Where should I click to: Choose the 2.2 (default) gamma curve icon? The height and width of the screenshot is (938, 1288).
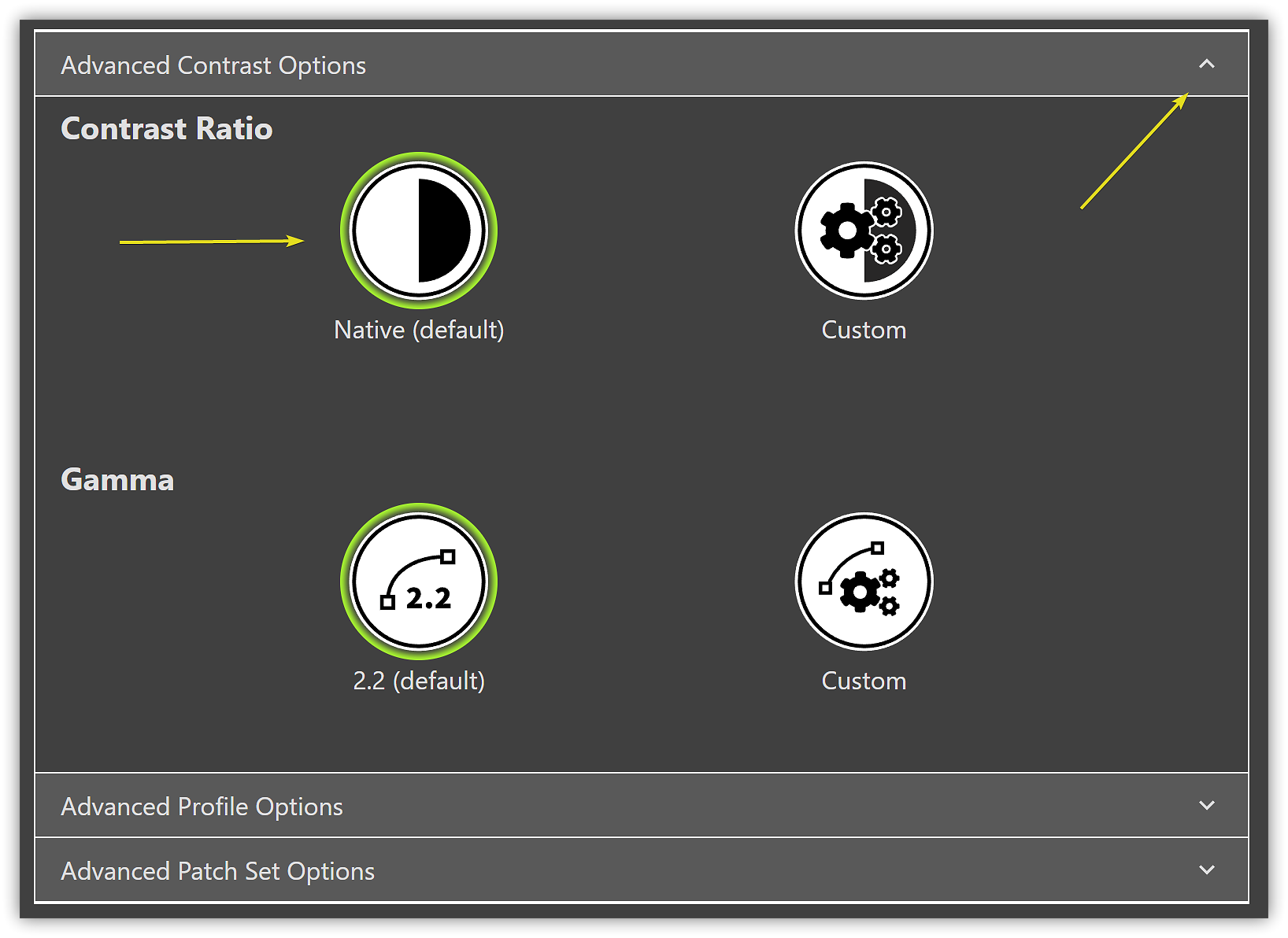pyautogui.click(x=419, y=582)
